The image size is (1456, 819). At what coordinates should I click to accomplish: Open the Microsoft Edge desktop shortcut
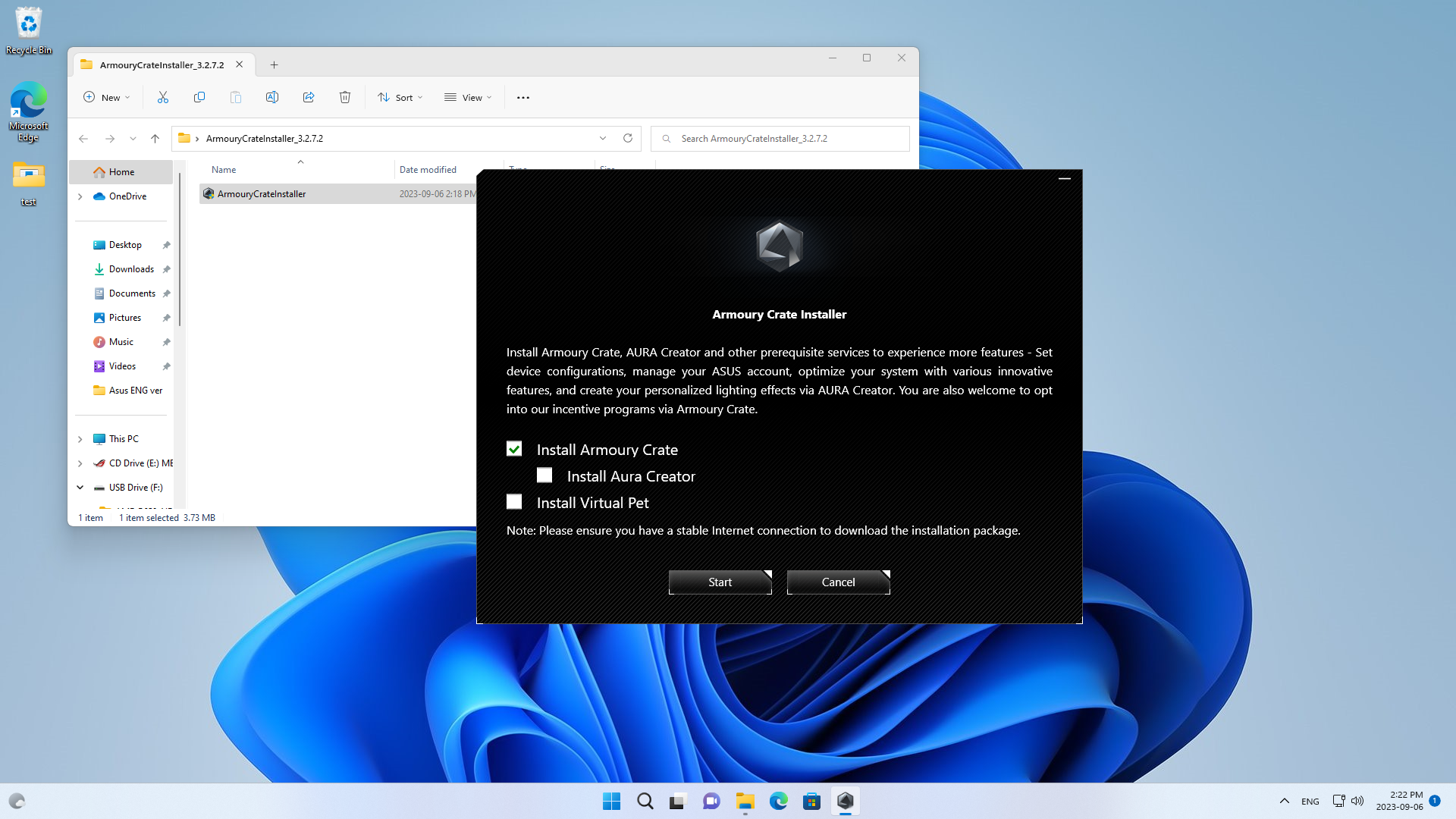coord(28,111)
